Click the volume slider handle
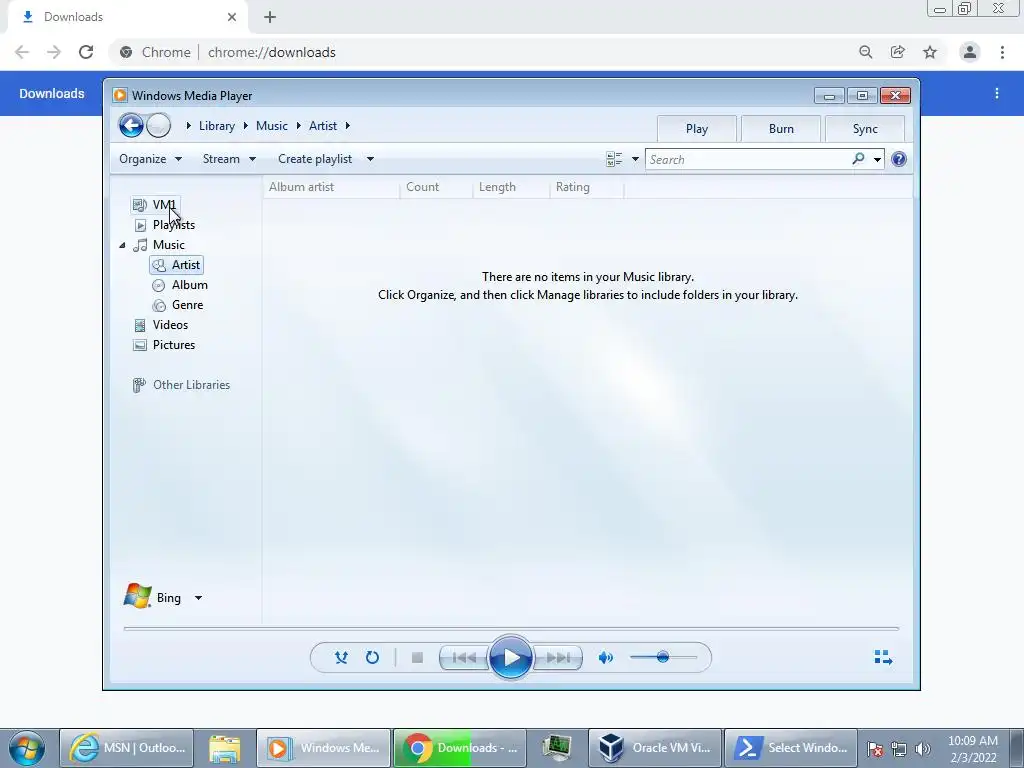 click(x=663, y=657)
